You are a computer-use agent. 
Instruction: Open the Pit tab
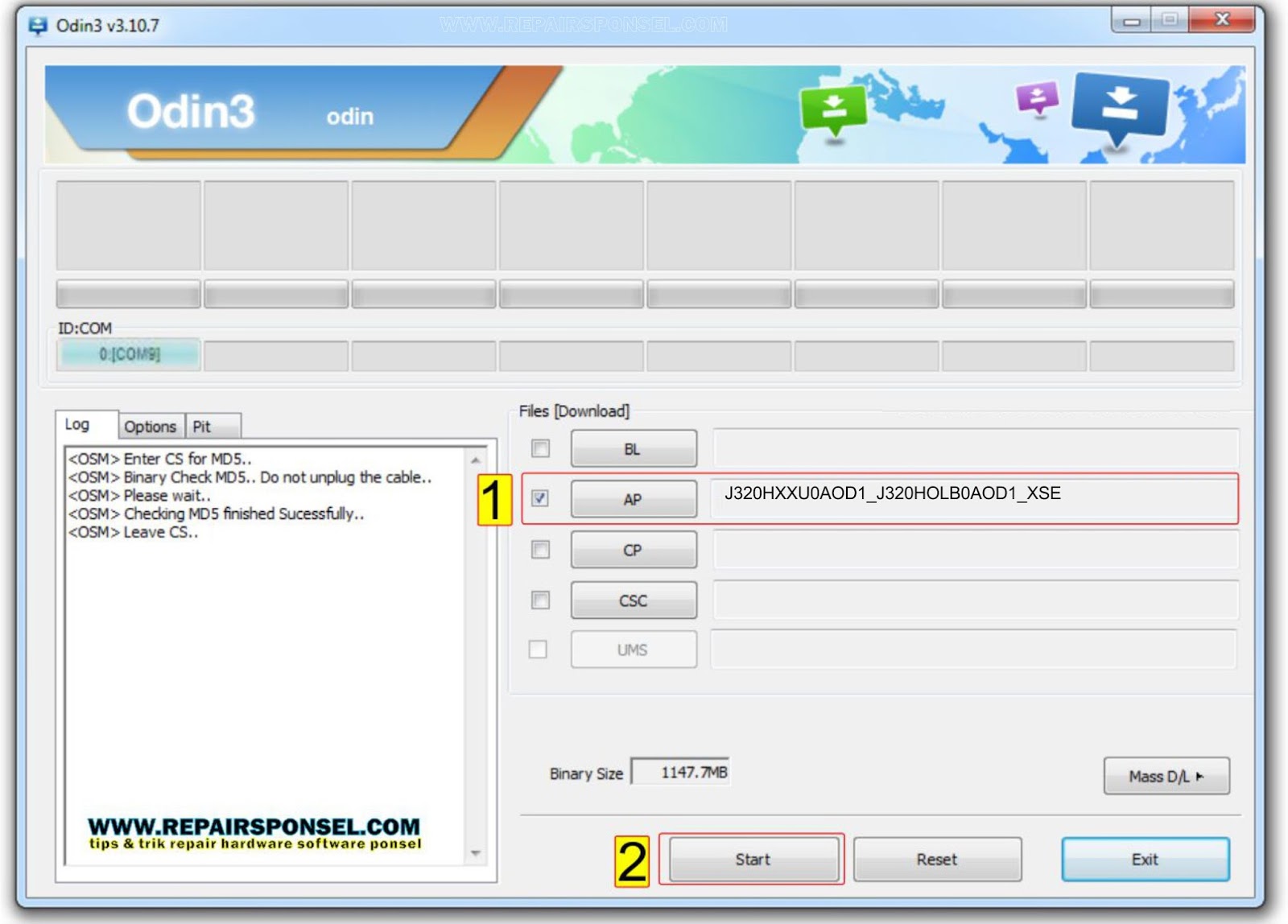(212, 427)
